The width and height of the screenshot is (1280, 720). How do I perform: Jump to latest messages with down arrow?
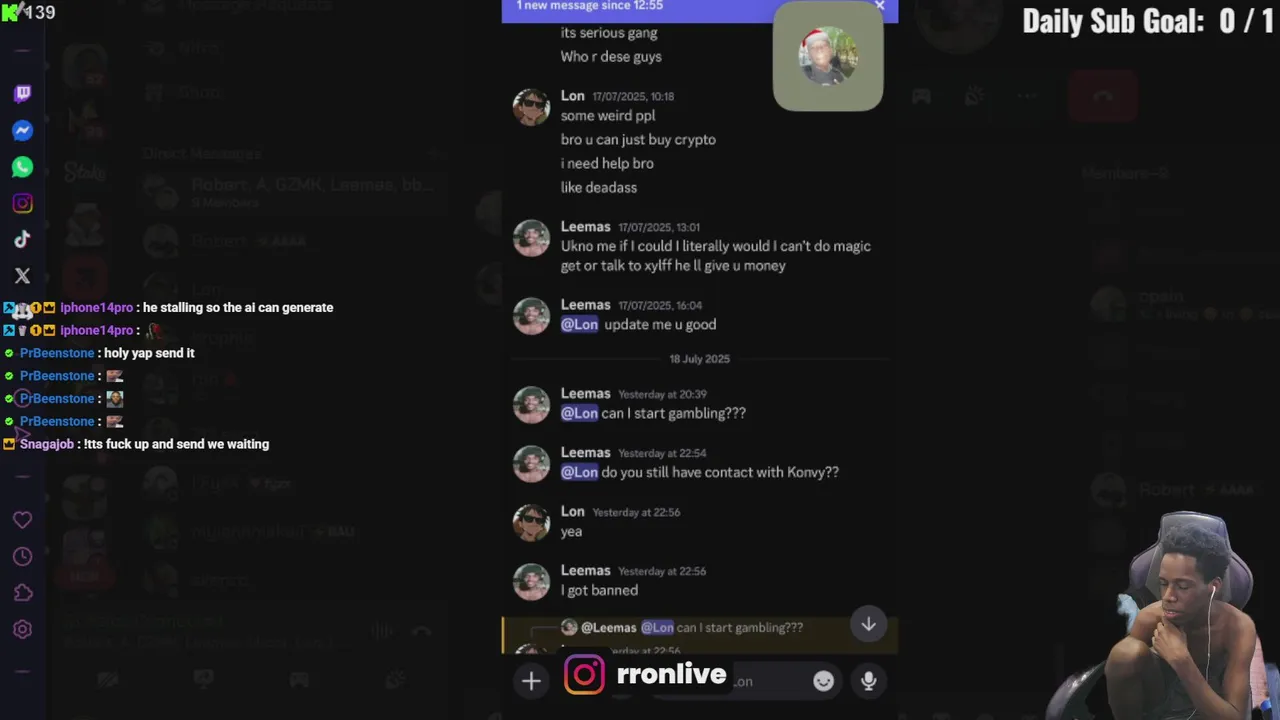868,625
